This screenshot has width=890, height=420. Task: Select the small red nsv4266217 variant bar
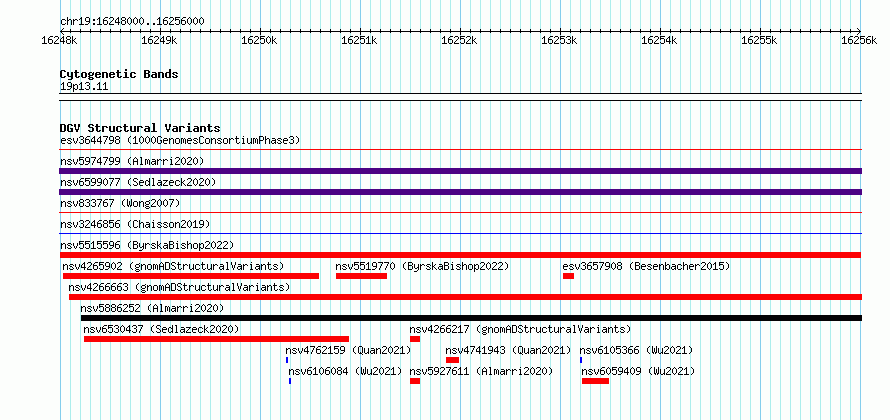[x=415, y=339]
